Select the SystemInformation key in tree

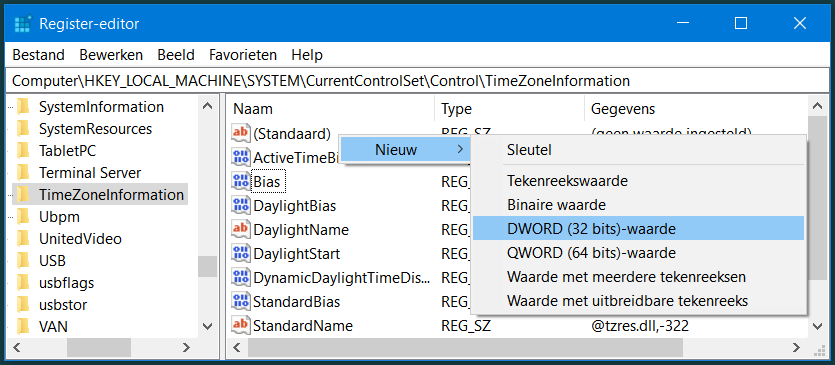[x=101, y=107]
